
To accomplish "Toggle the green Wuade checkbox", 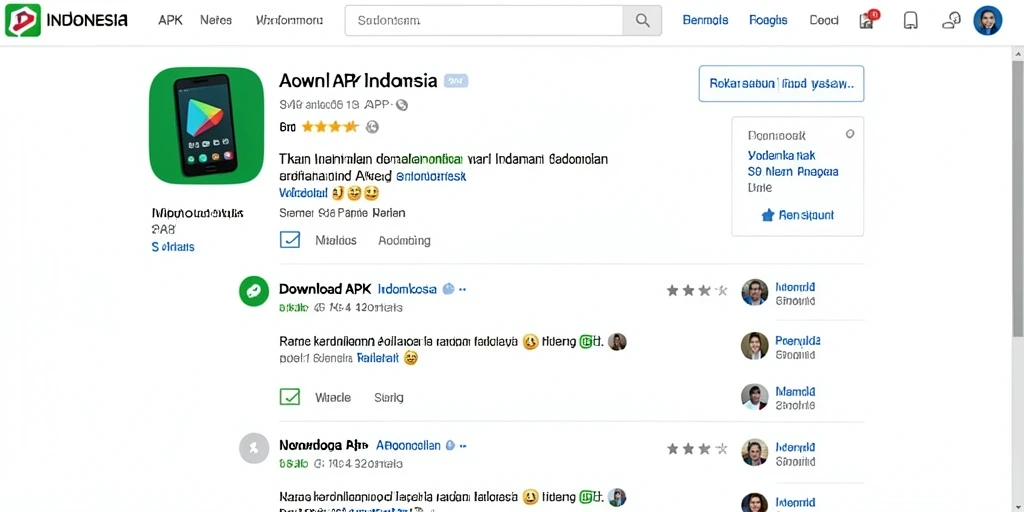I will coord(290,396).
